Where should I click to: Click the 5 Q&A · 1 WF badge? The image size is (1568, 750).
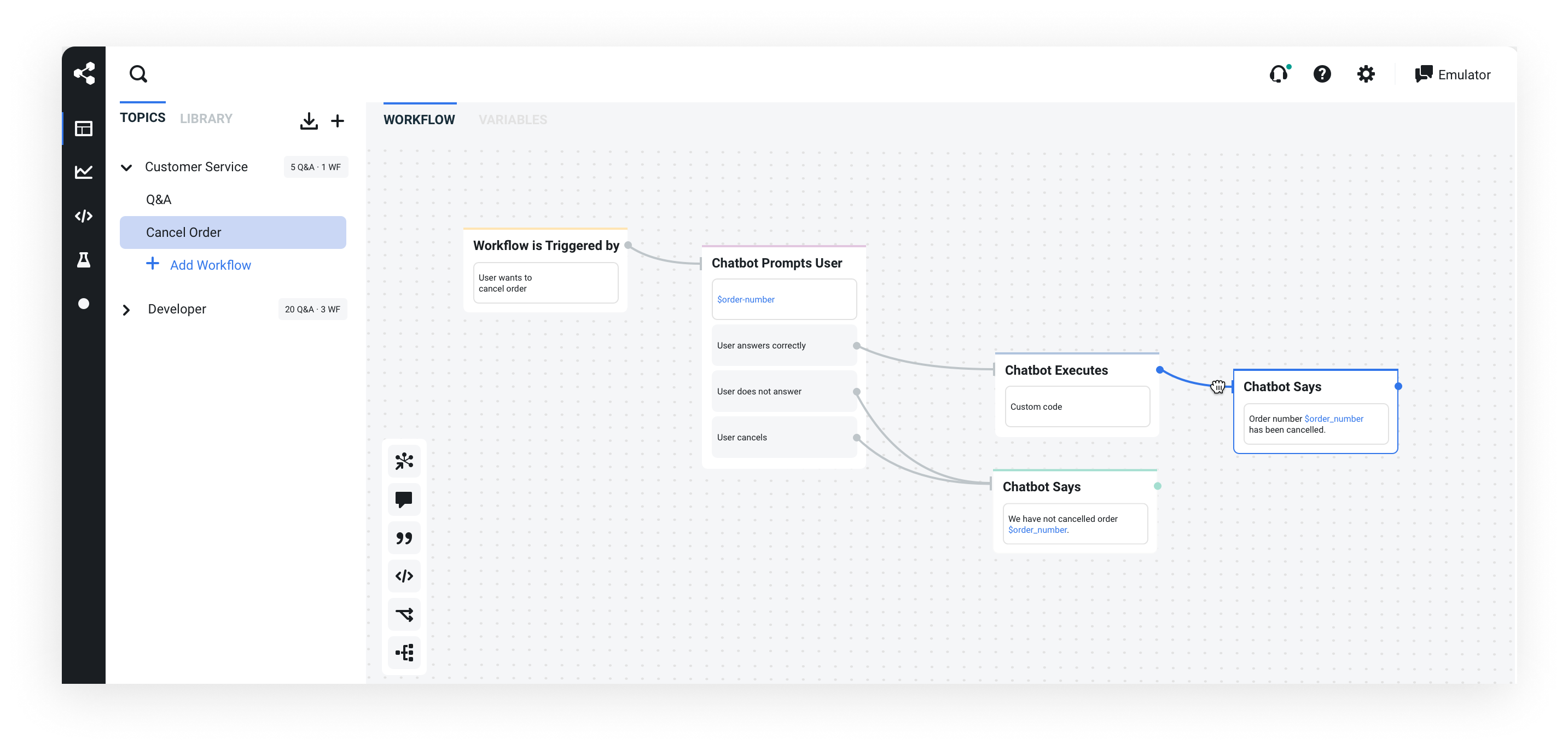(x=315, y=167)
